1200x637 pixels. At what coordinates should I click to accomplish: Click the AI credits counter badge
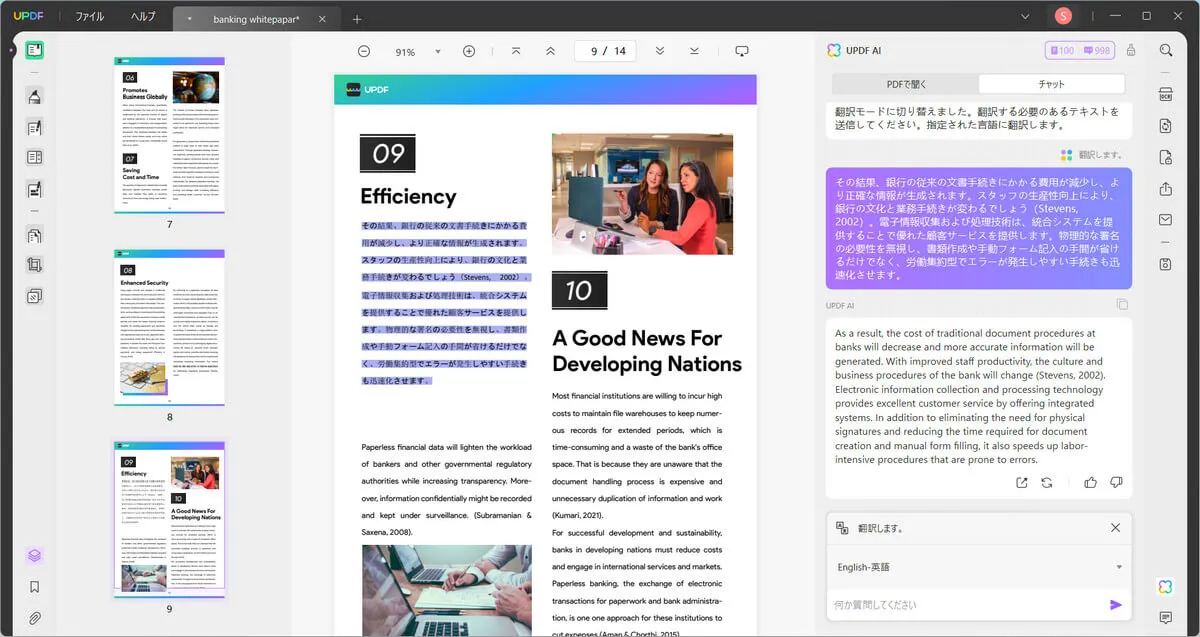click(x=1079, y=51)
